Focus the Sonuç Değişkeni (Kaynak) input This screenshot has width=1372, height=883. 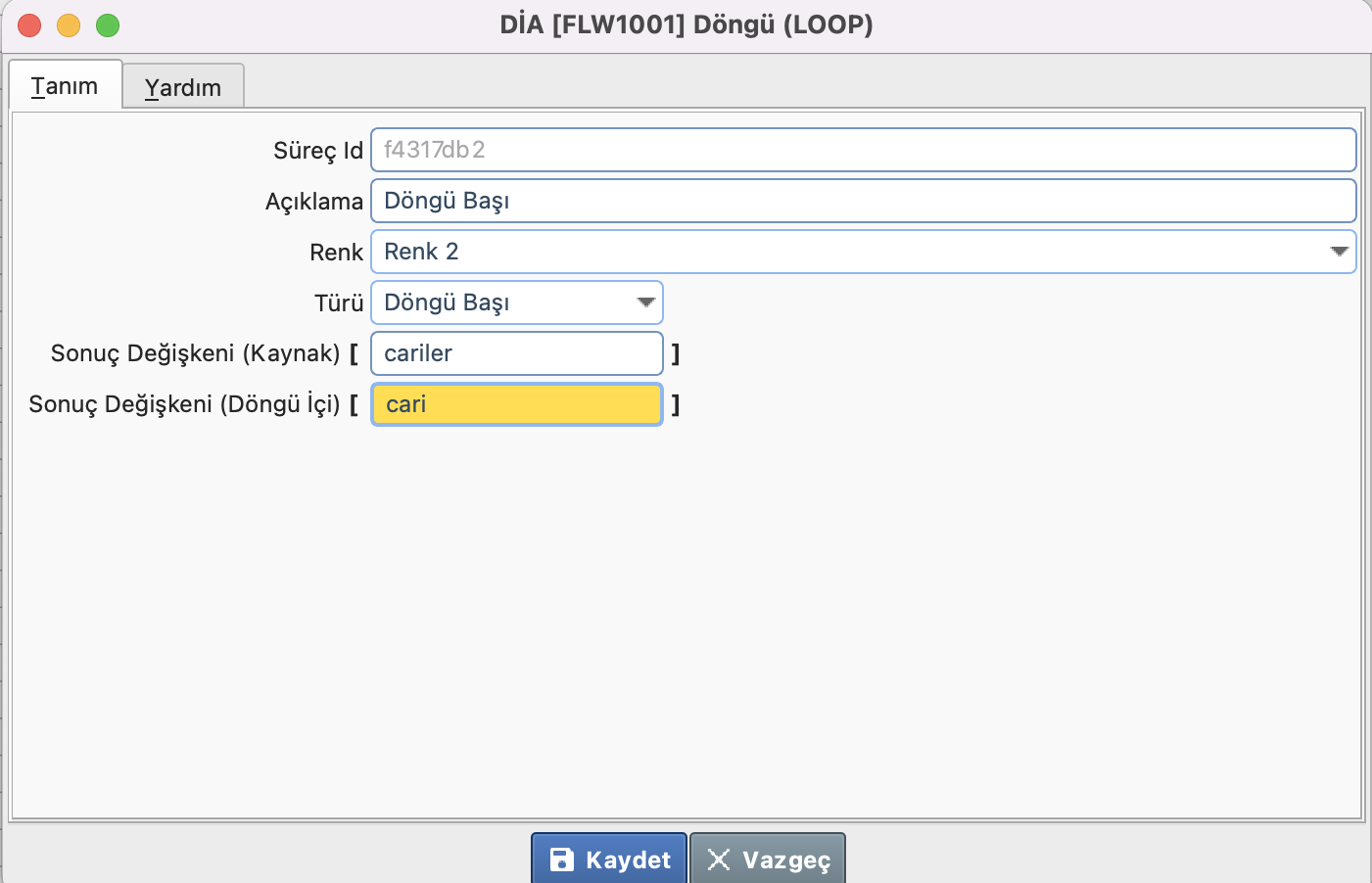click(x=516, y=353)
